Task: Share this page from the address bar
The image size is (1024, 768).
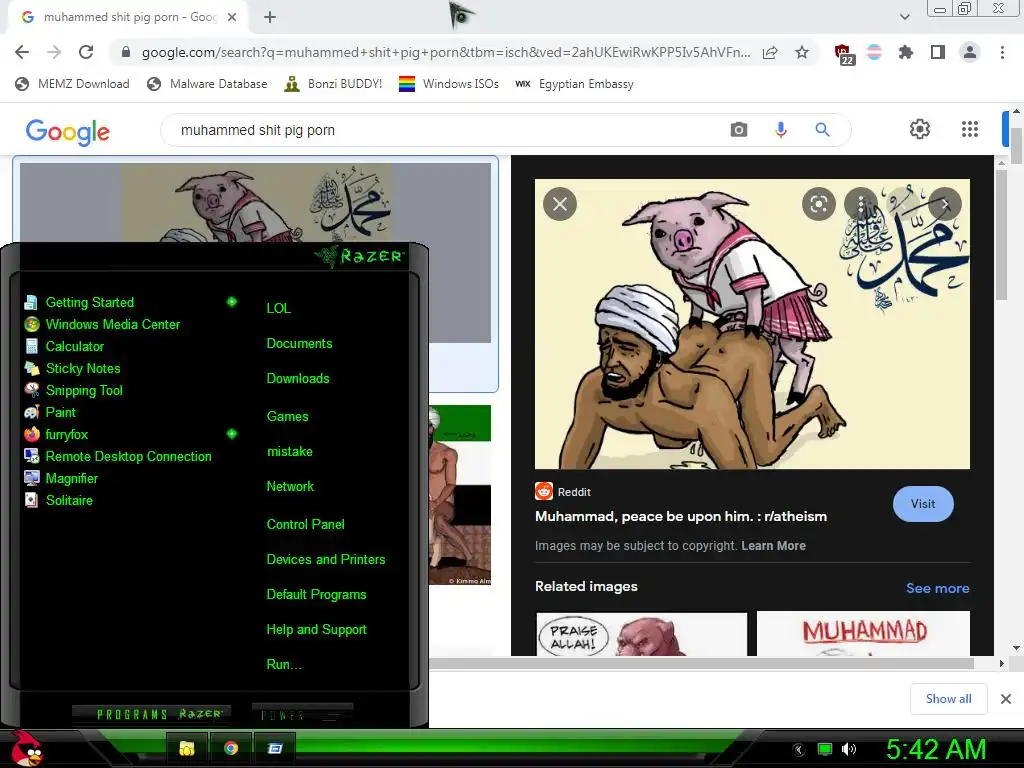Action: pos(770,52)
